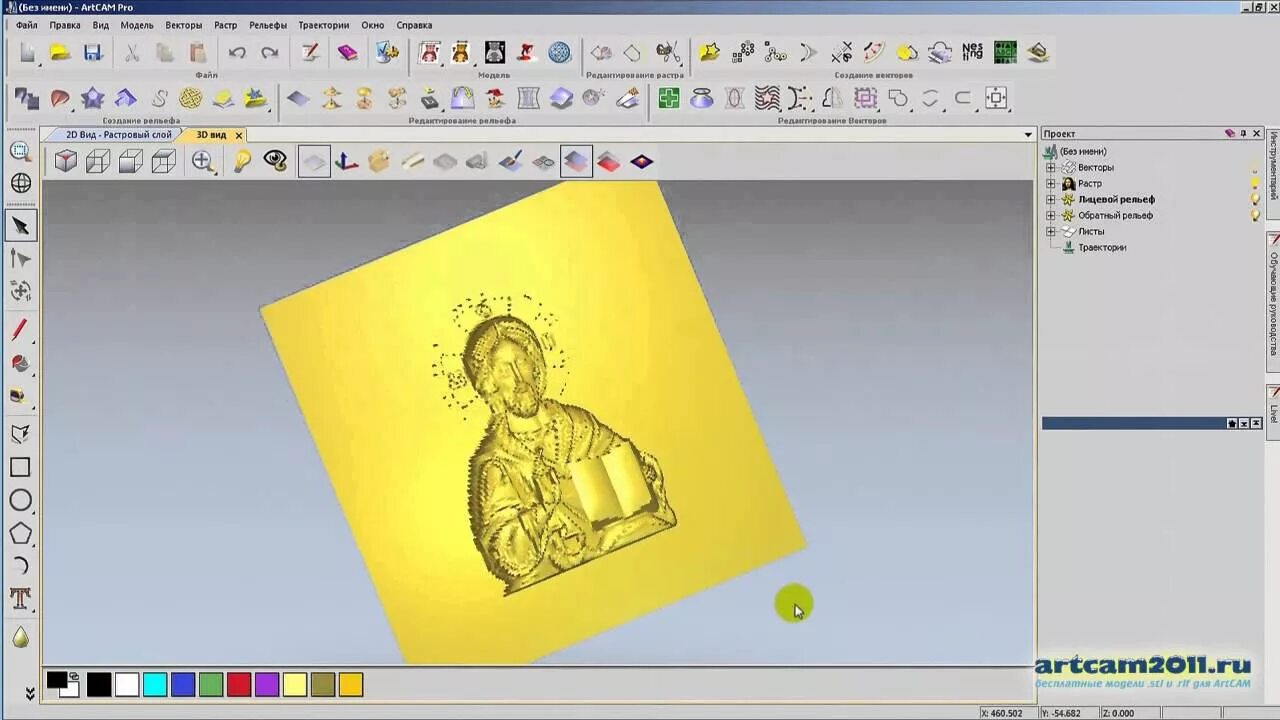This screenshot has width=1280, height=720.
Task: Expand the Векторы tree node
Action: point(1051,168)
